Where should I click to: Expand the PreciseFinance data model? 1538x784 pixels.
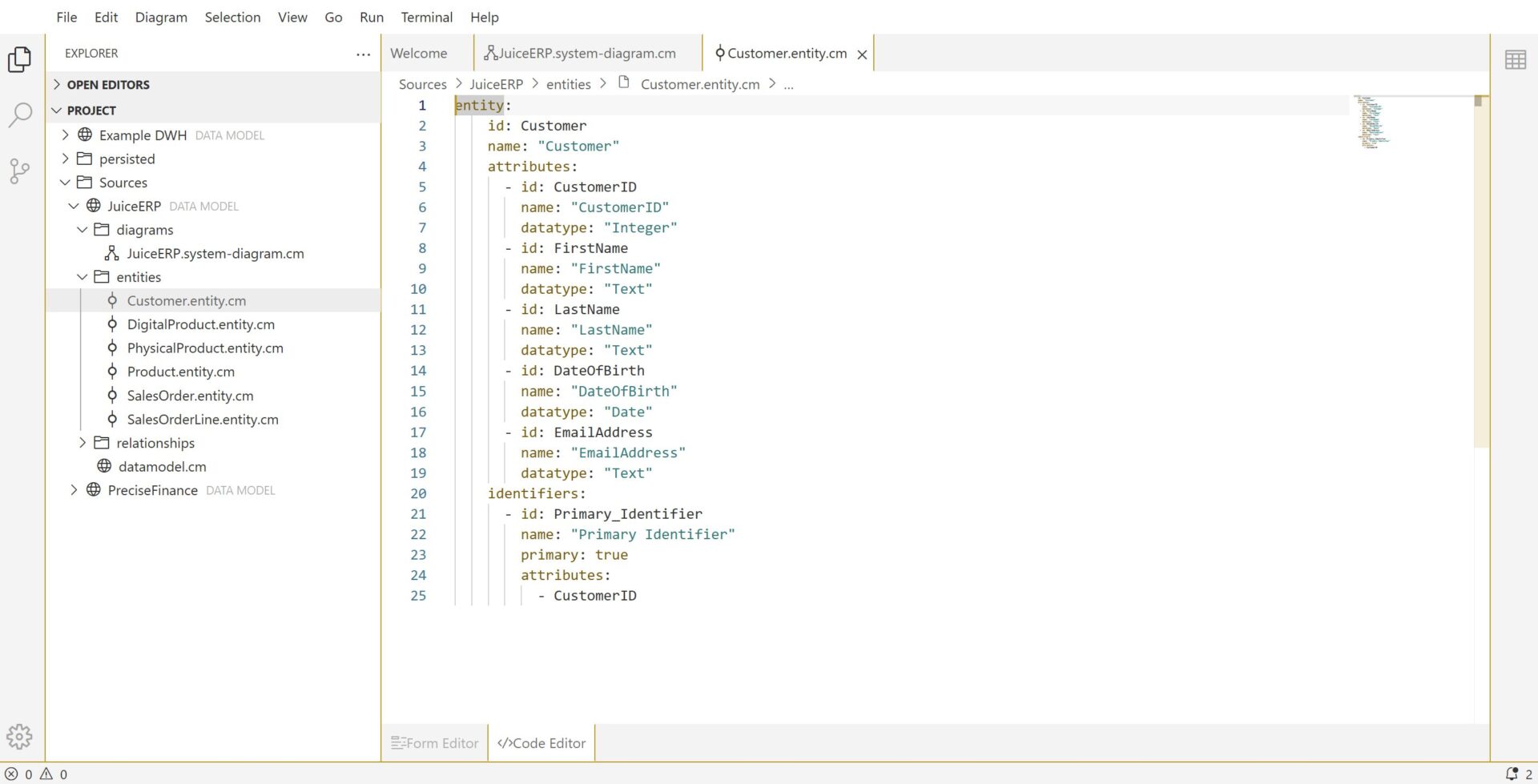(x=152, y=490)
